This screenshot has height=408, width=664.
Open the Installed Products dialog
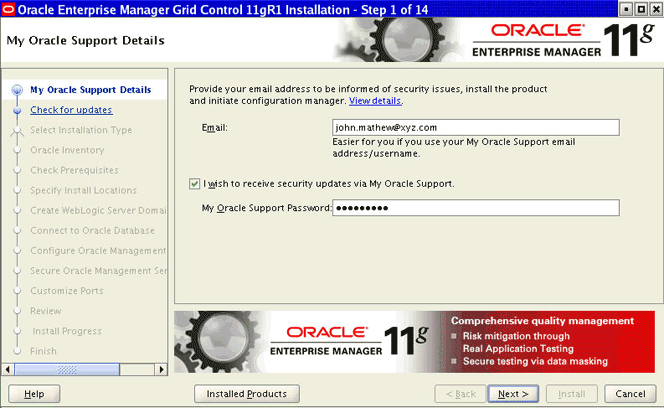[x=246, y=394]
